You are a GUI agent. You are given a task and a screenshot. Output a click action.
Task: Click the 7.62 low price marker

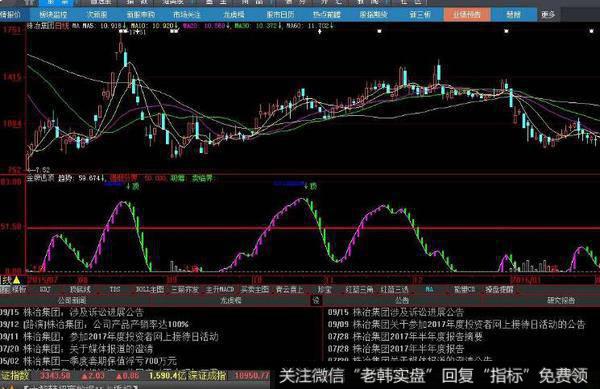[41, 169]
